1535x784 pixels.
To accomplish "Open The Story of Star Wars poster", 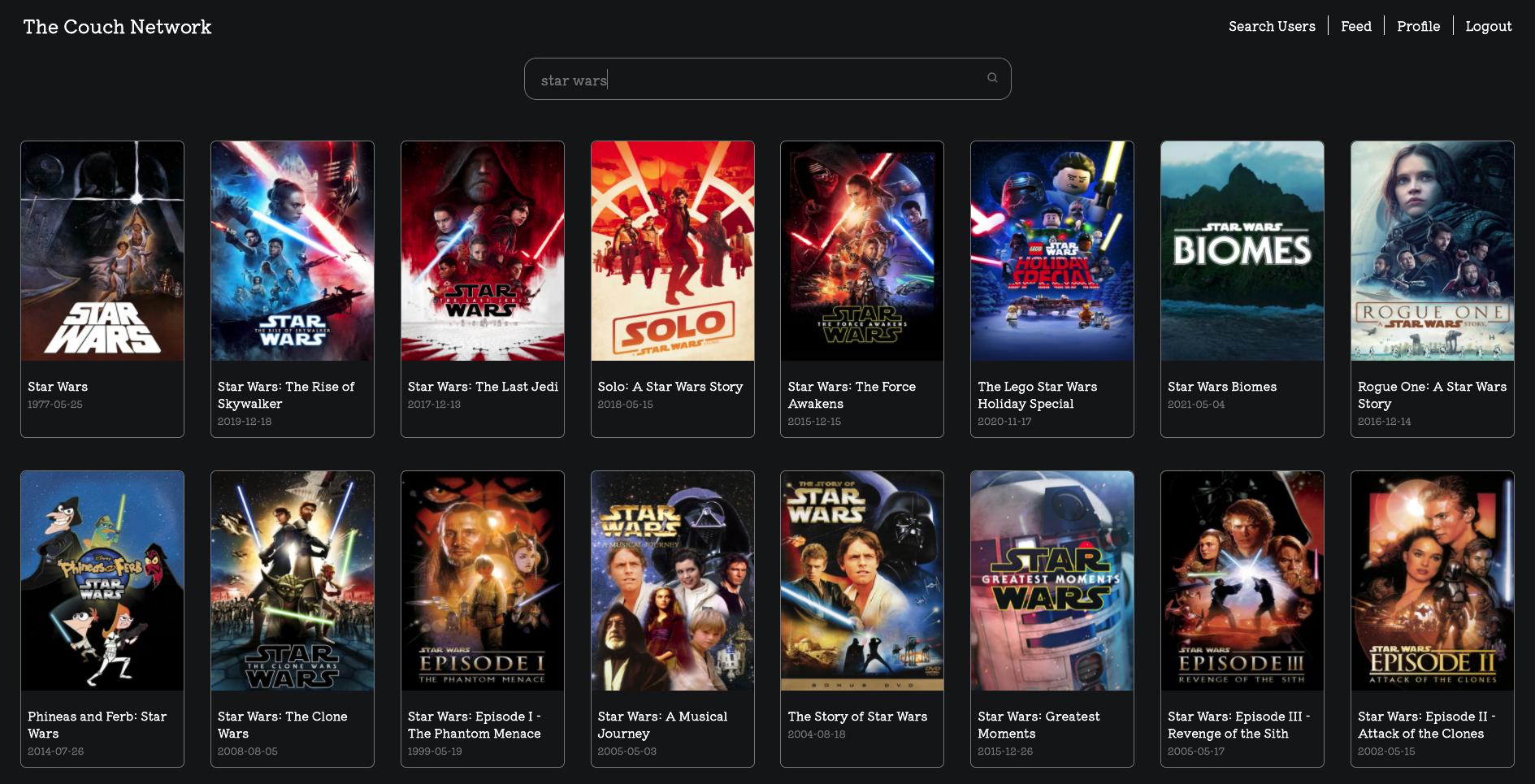I will click(x=862, y=581).
